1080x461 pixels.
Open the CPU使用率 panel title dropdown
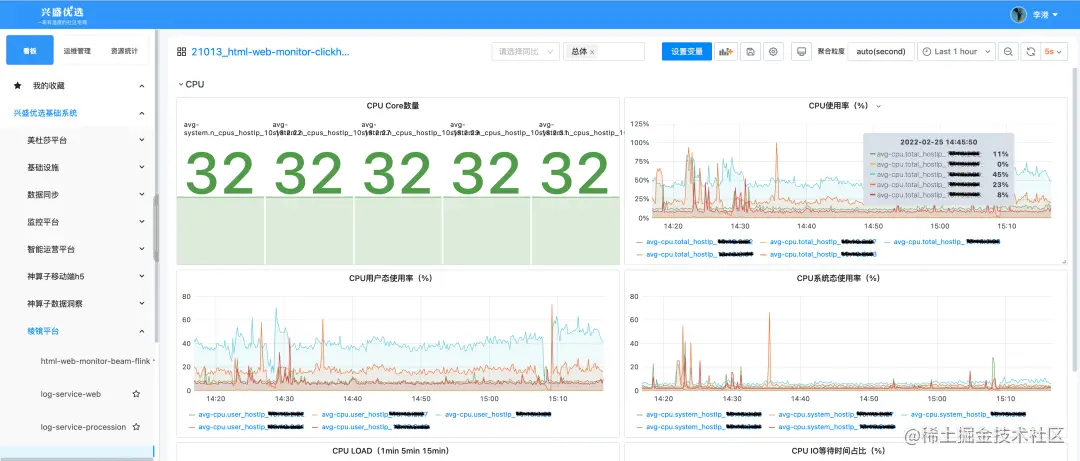pyautogui.click(x=878, y=106)
